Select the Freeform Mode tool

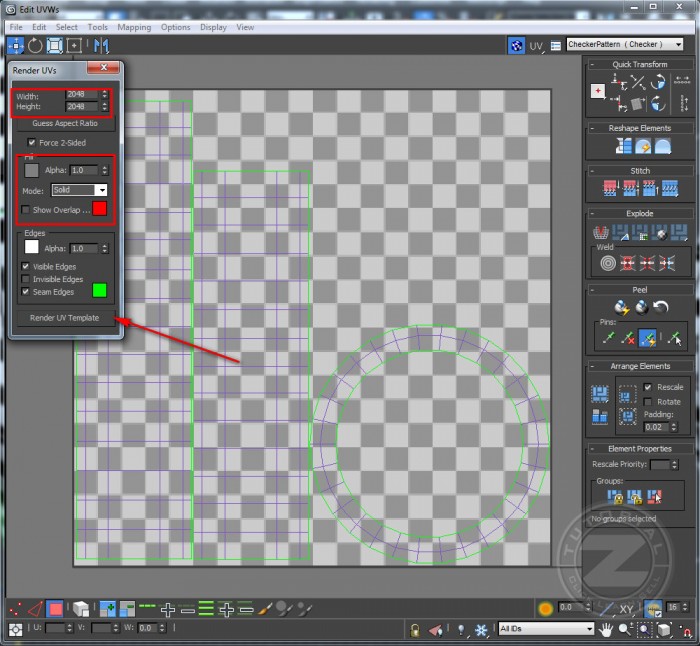(x=75, y=45)
